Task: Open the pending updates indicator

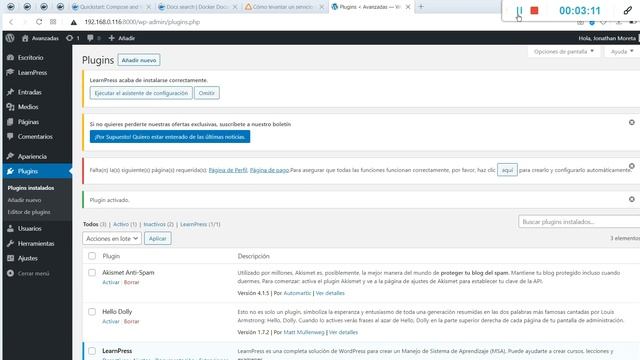Action: point(73,38)
